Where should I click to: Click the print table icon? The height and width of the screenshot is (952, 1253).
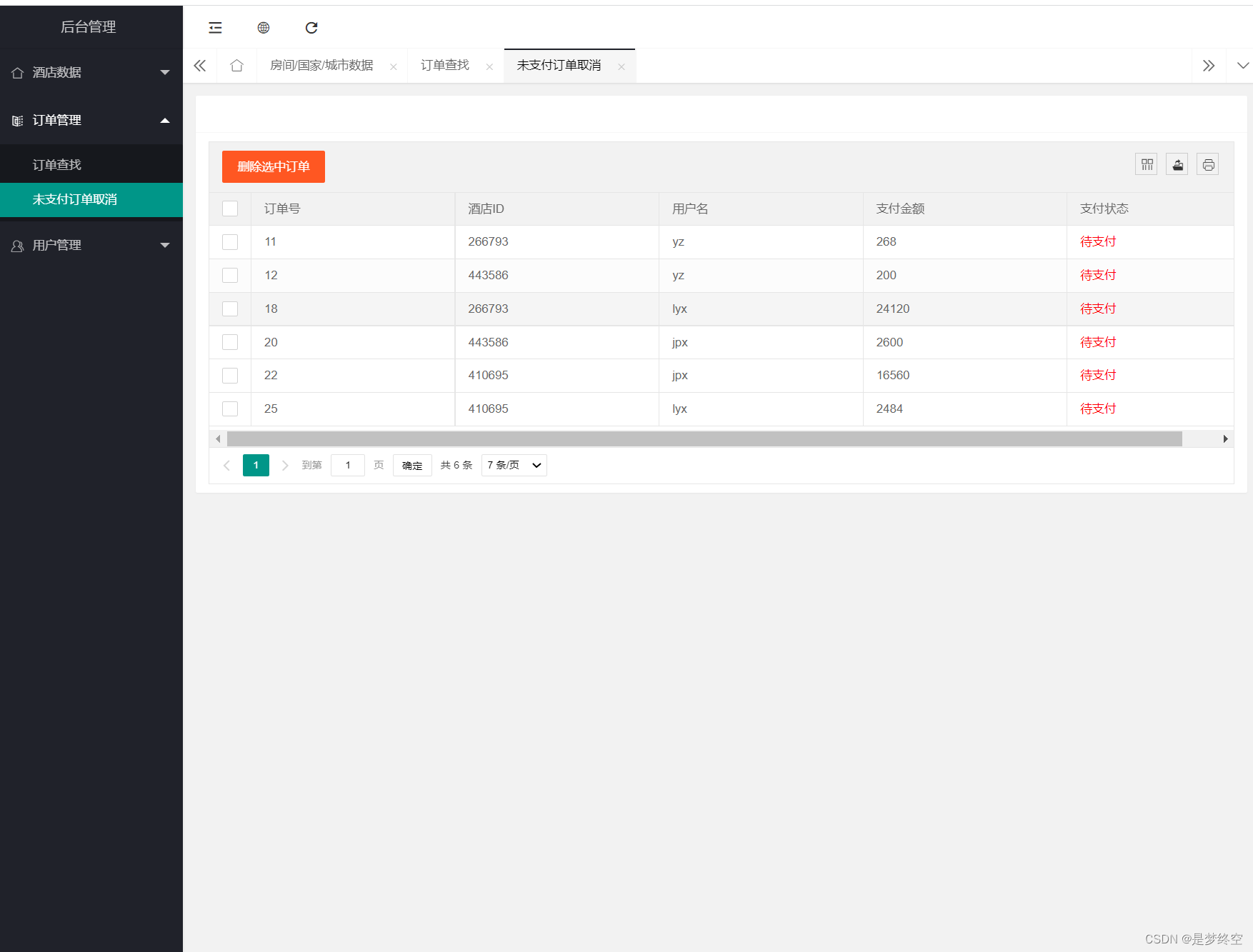pos(1208,165)
